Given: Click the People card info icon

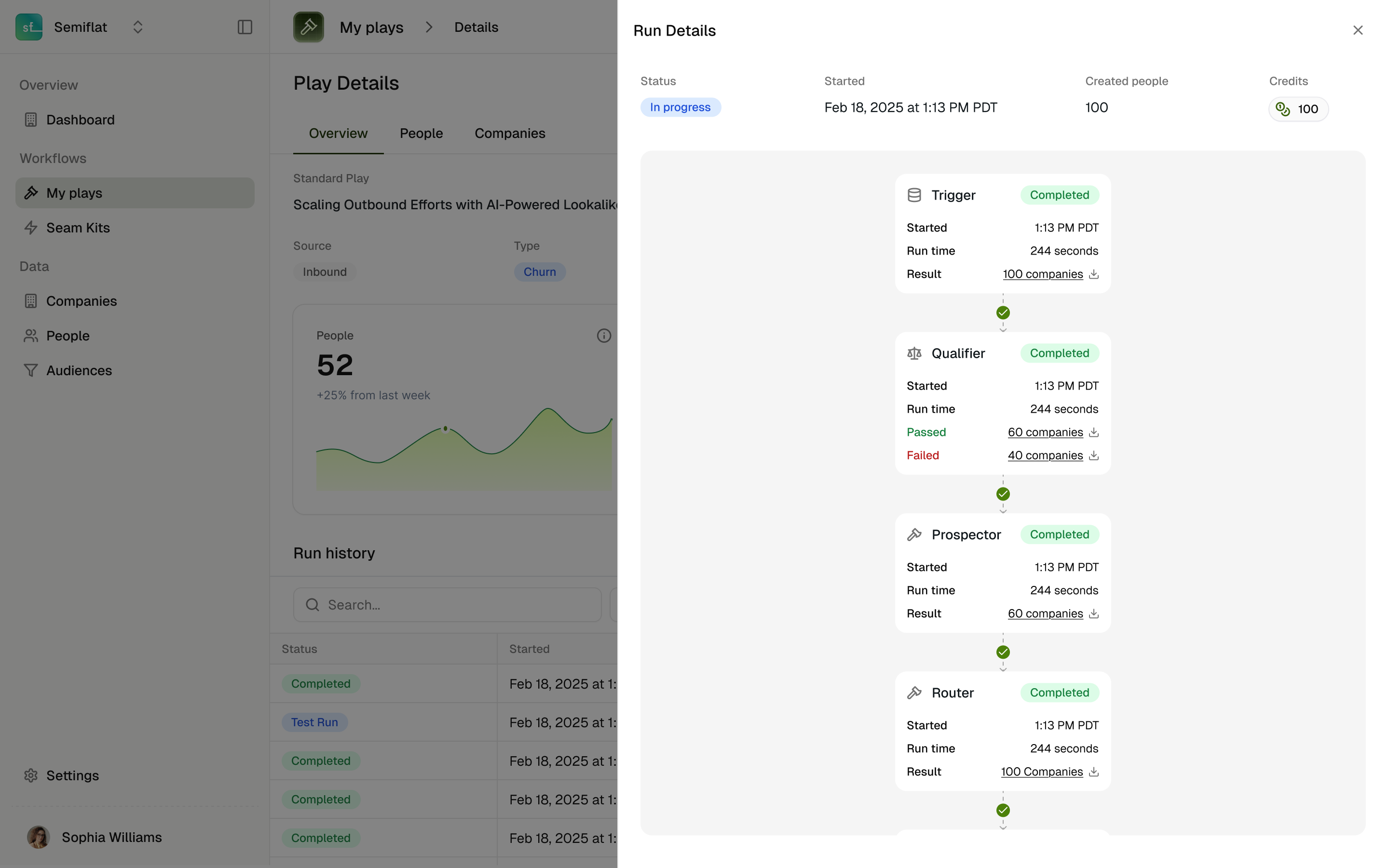Looking at the screenshot, I should coord(603,336).
